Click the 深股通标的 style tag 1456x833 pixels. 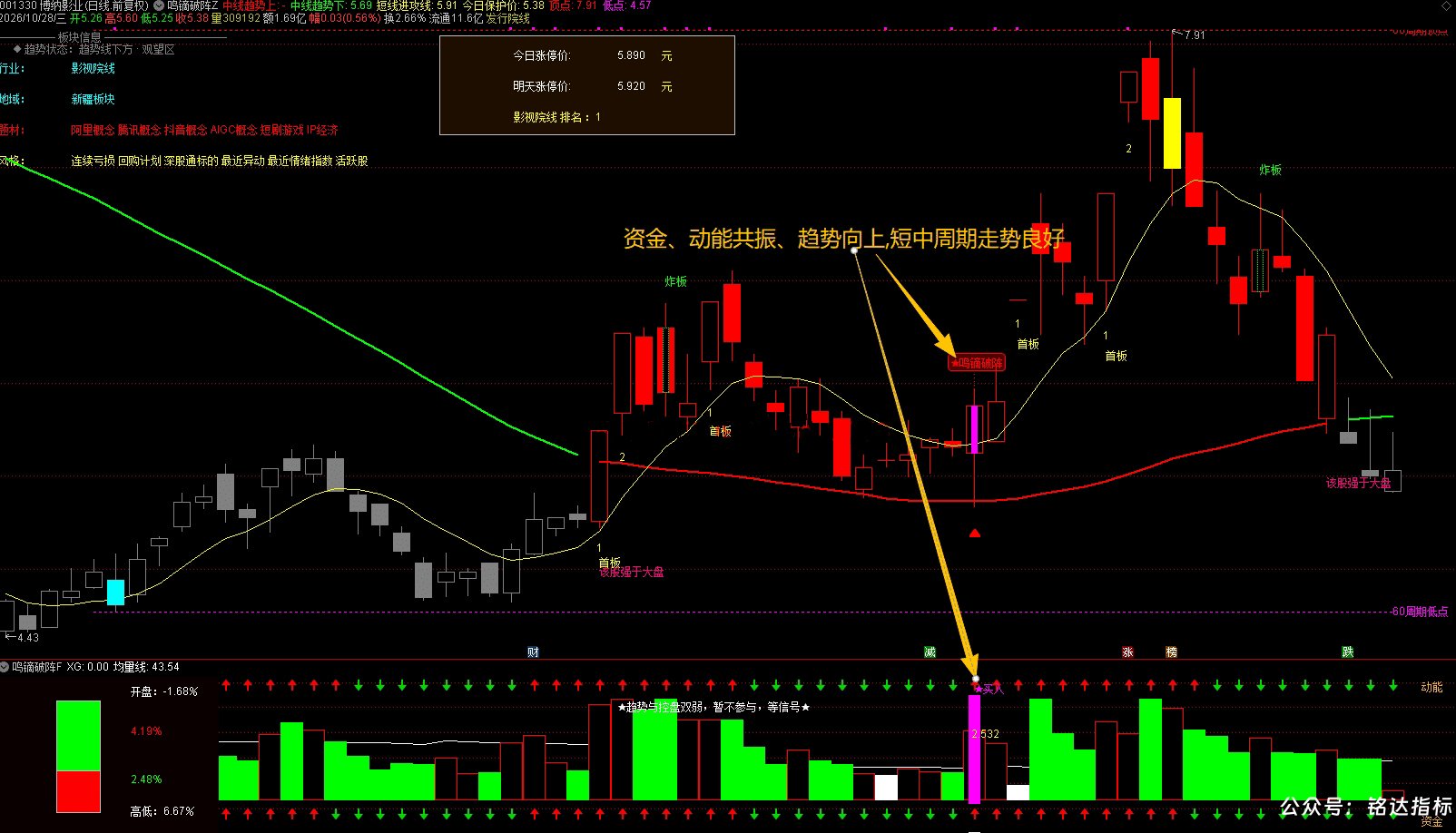pyautogui.click(x=192, y=161)
